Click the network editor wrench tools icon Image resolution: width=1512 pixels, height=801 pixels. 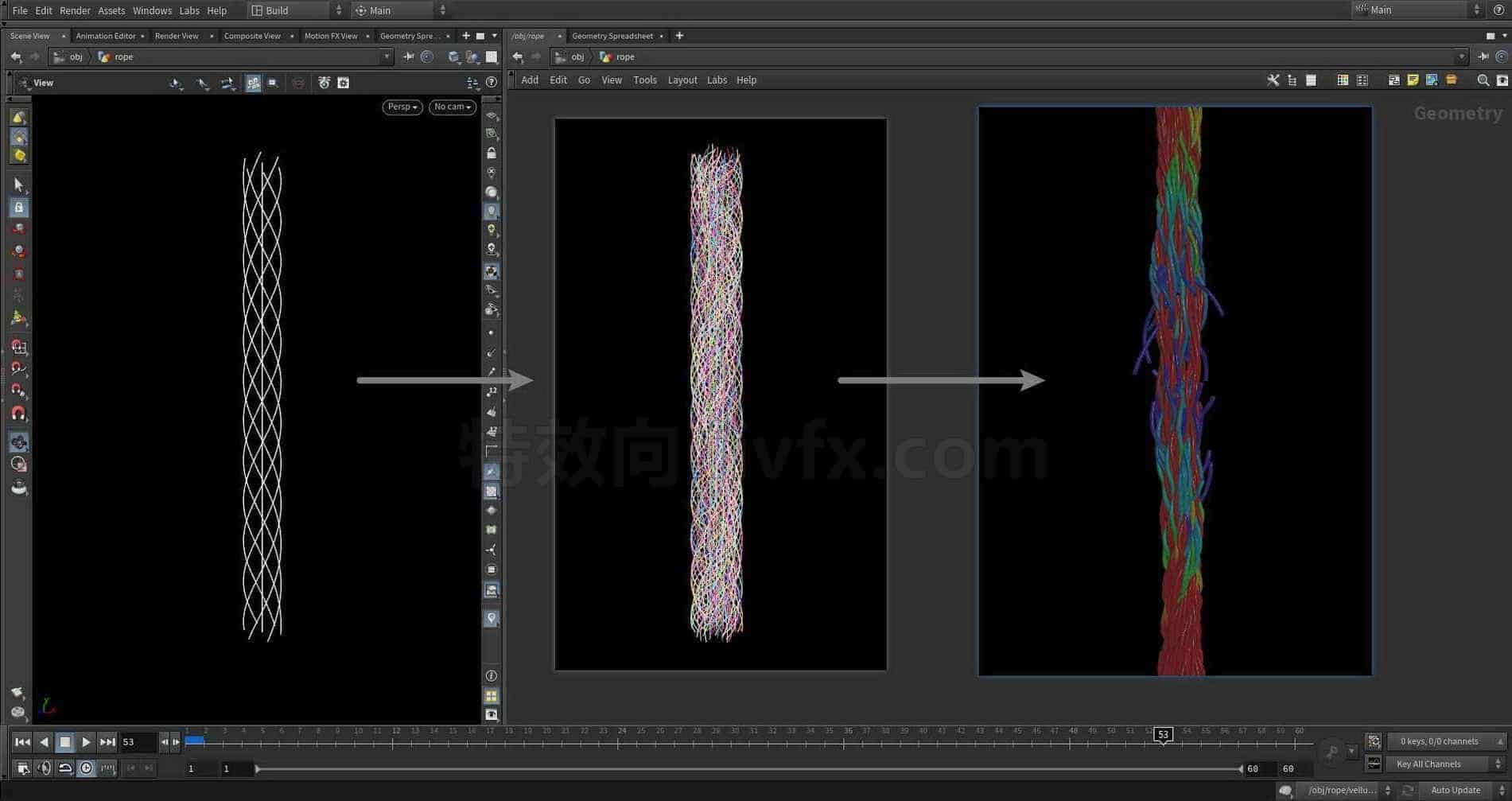click(x=1273, y=80)
